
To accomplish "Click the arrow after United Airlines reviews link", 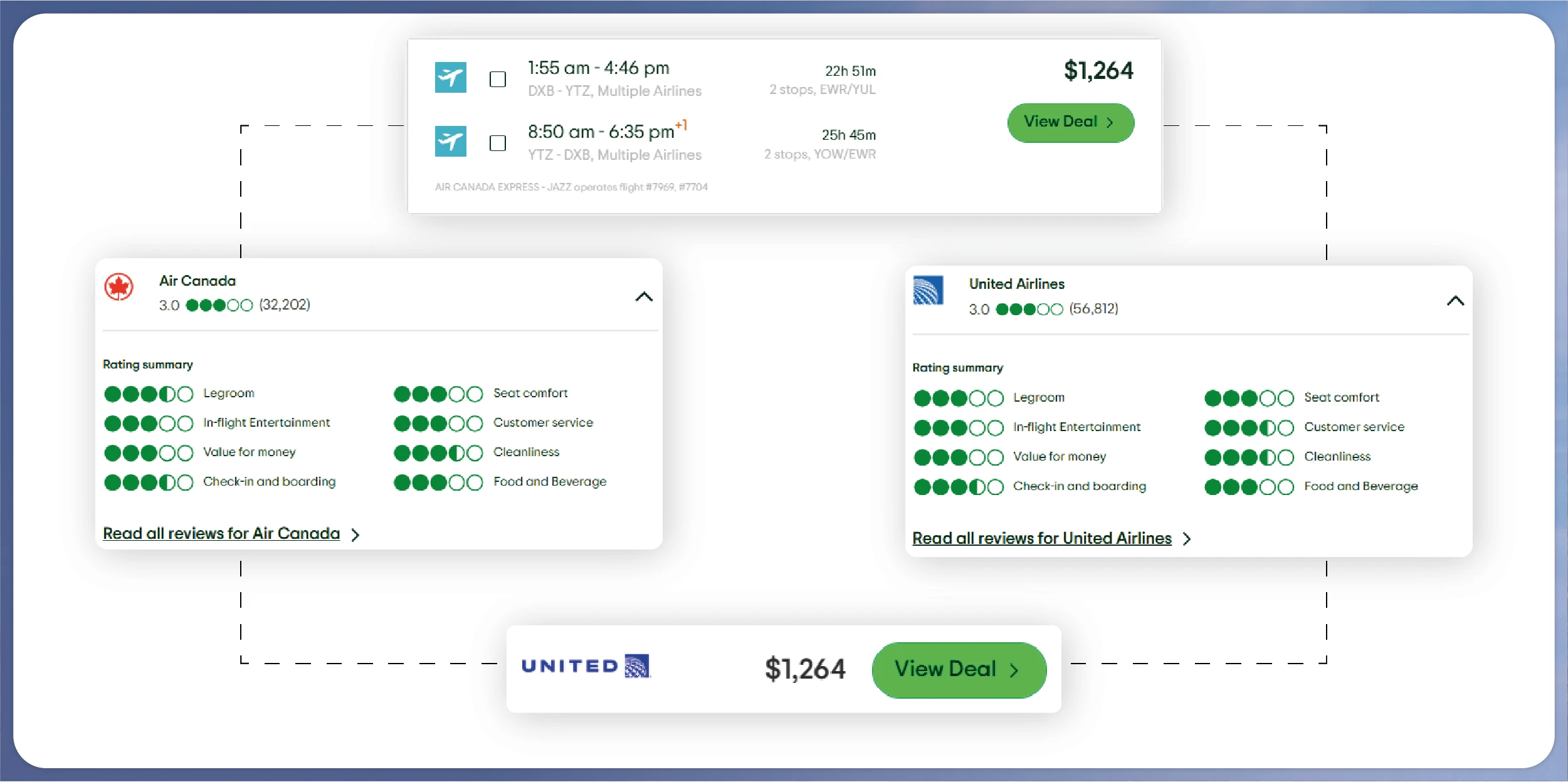I will [x=1187, y=540].
